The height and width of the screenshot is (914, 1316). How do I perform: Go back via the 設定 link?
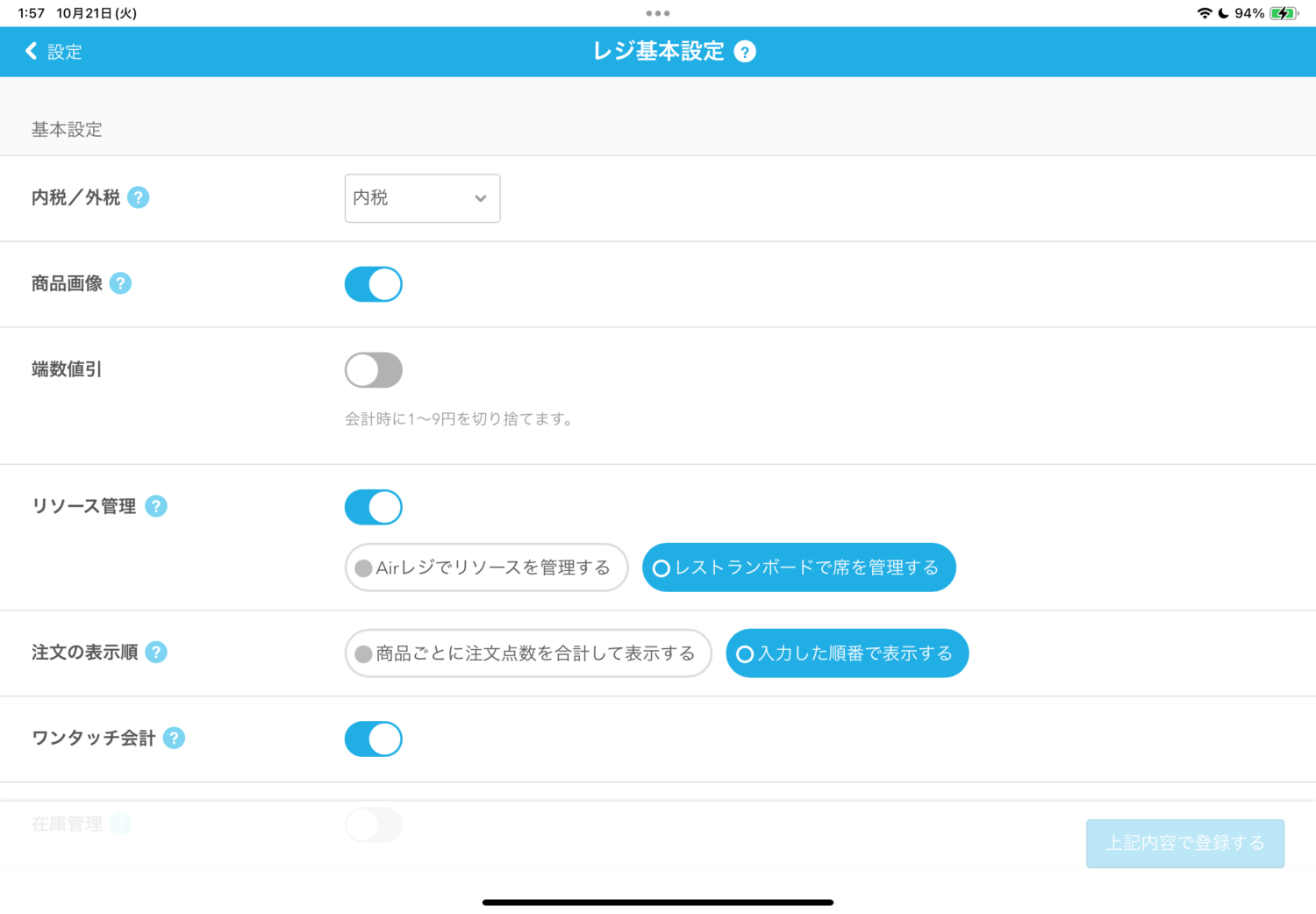64,52
